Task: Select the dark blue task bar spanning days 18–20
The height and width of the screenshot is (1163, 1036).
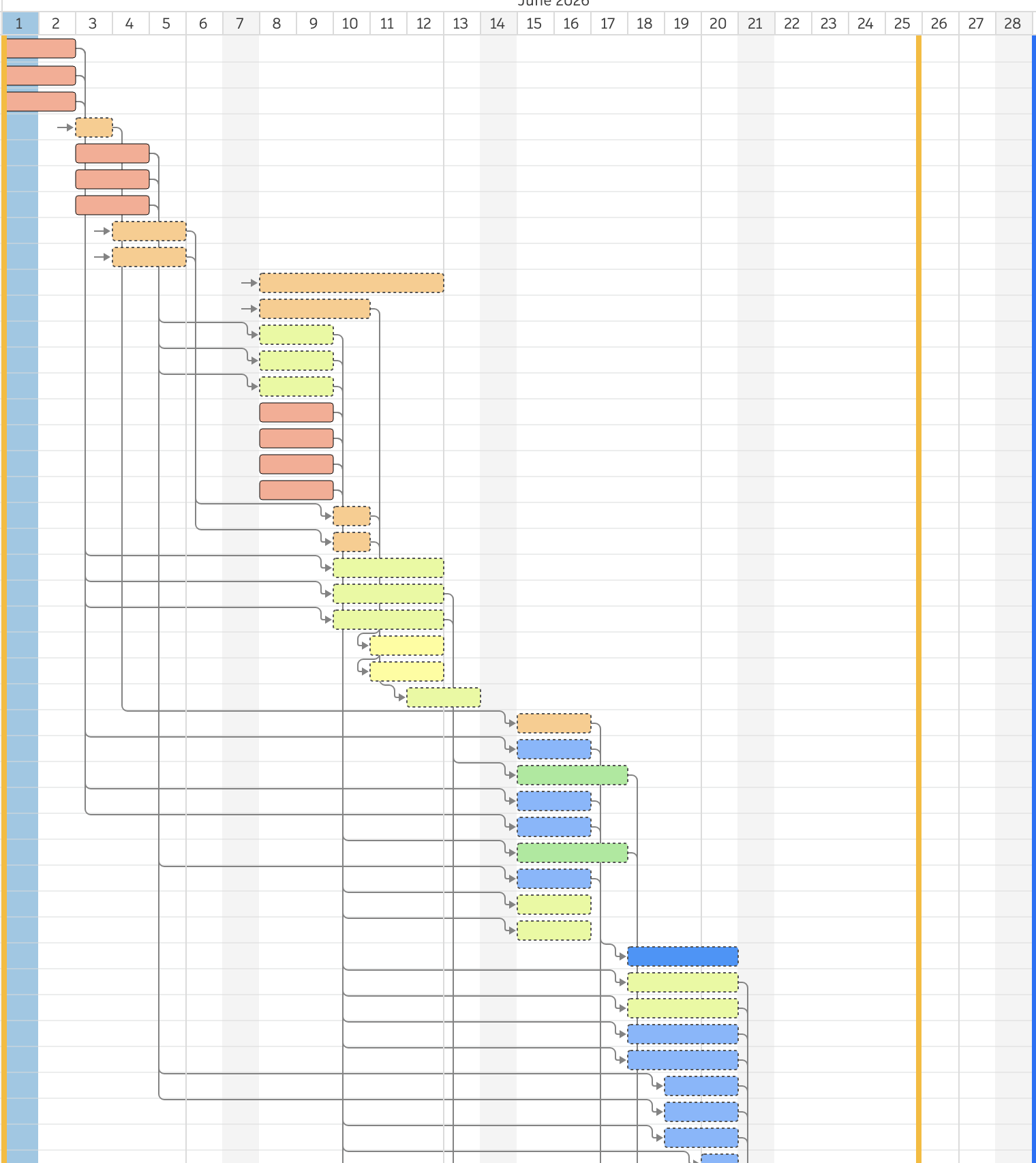Action: coord(683,956)
